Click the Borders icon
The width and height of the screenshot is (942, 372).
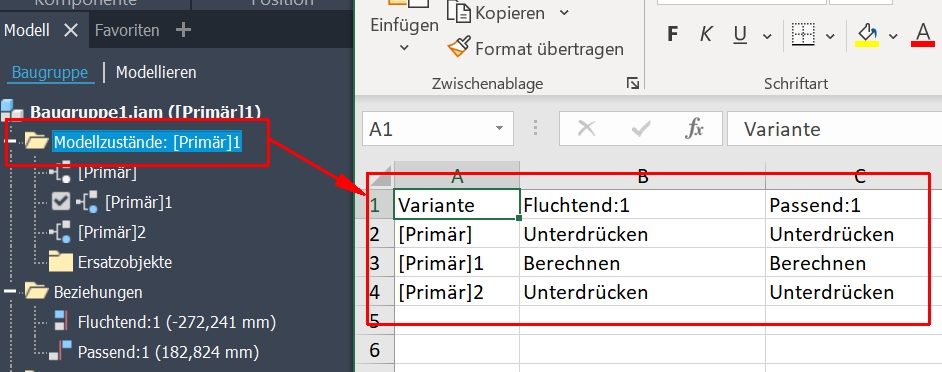[803, 35]
